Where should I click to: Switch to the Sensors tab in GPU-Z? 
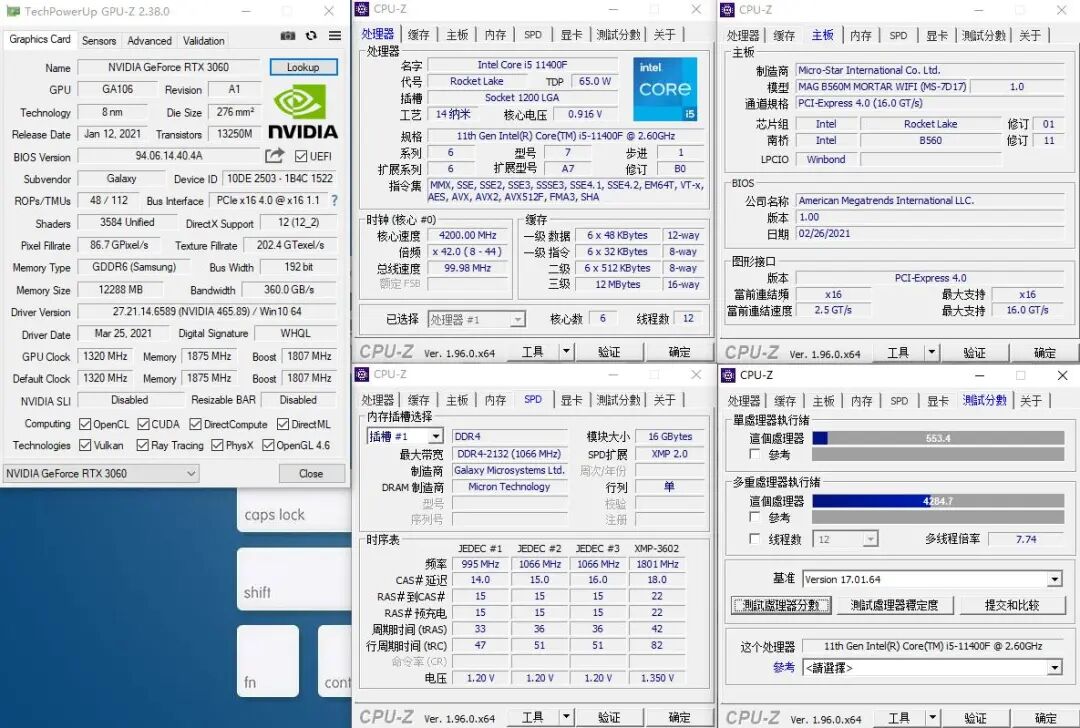pos(98,41)
